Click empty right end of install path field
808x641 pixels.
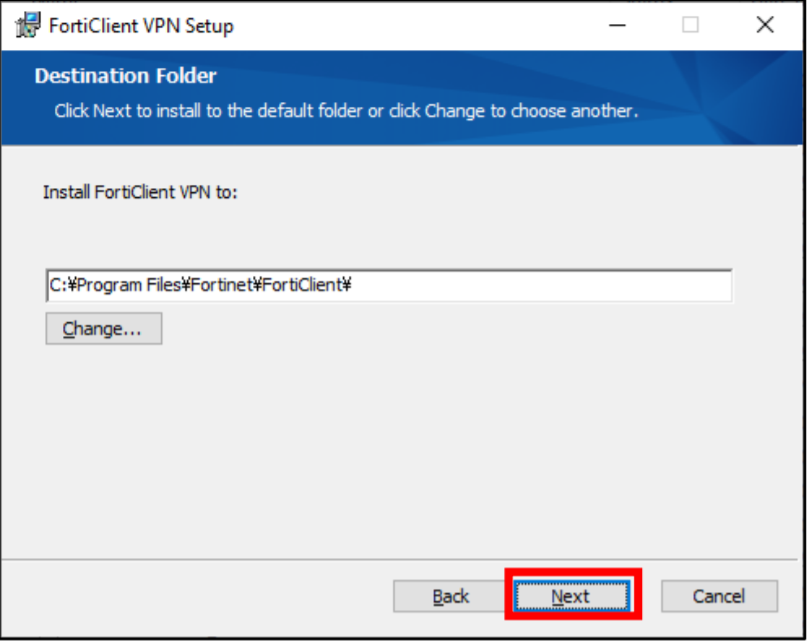tap(600, 286)
